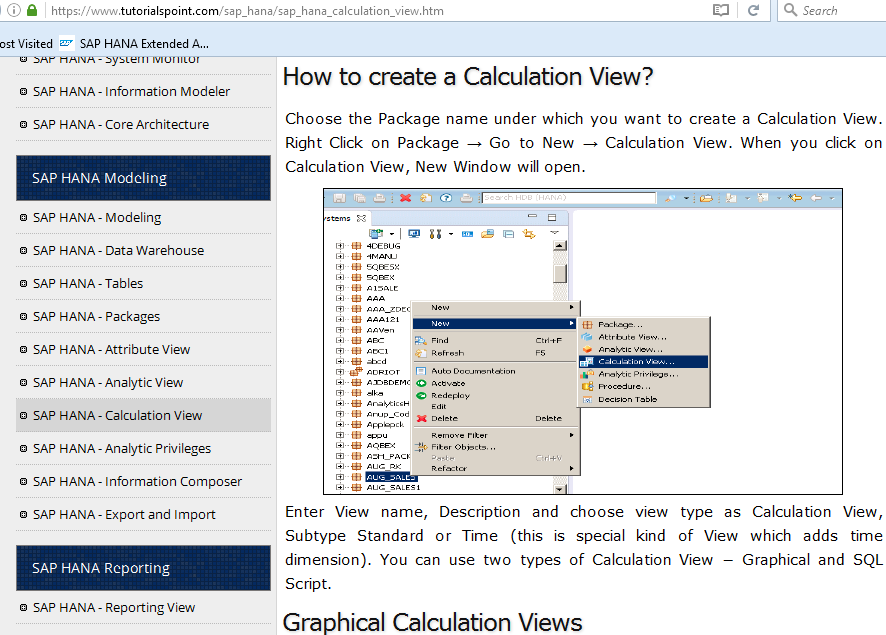Click the green padlock security icon
The image size is (886, 635).
(x=32, y=10)
